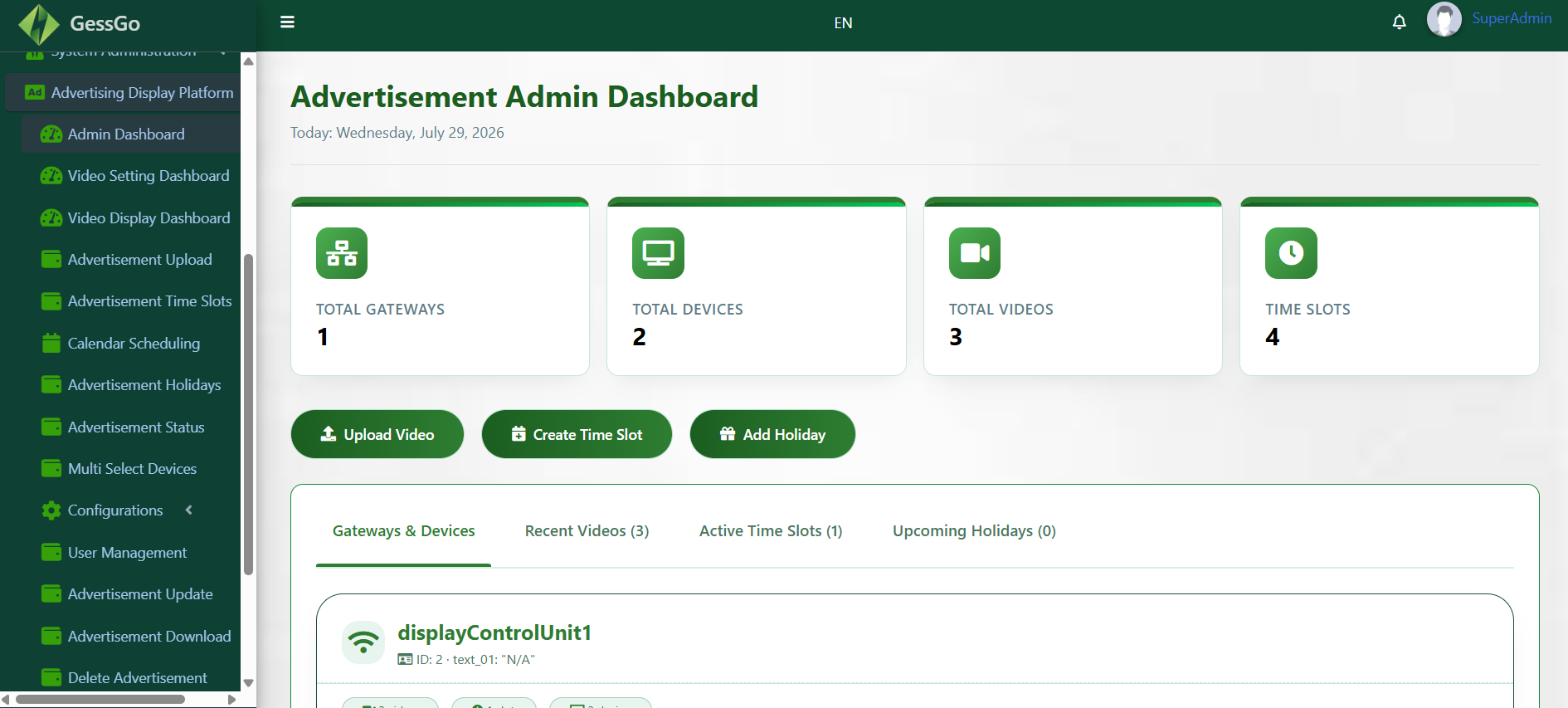
Task: Click the Create Time Slot button
Action: (x=577, y=434)
